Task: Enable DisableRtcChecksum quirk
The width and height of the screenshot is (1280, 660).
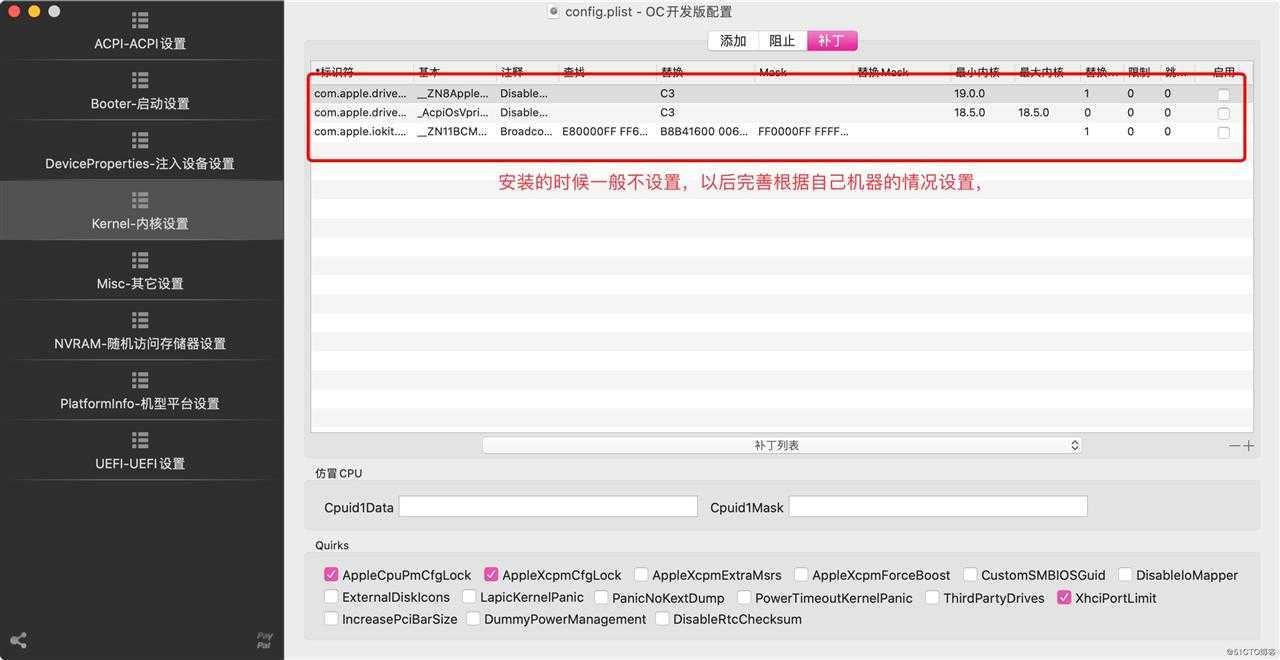Action: [x=662, y=619]
